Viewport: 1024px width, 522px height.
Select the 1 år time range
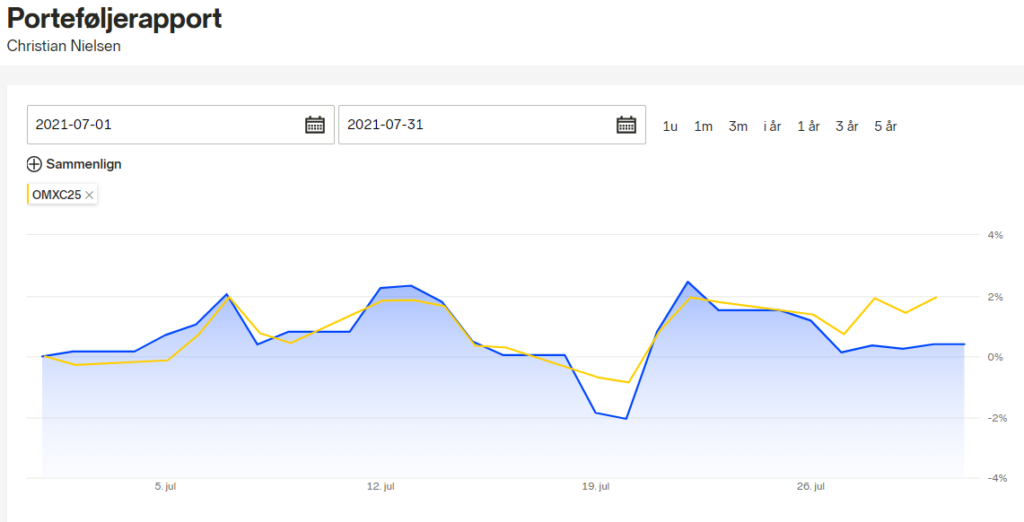click(x=808, y=127)
